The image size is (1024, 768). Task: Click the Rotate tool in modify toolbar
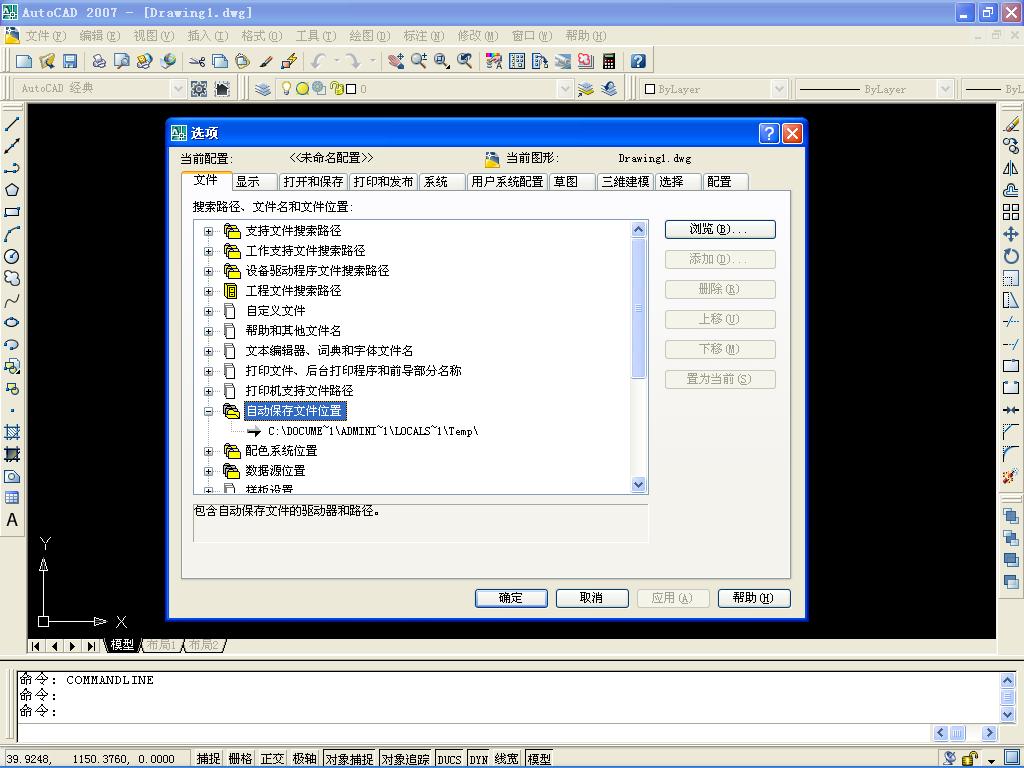1011,256
